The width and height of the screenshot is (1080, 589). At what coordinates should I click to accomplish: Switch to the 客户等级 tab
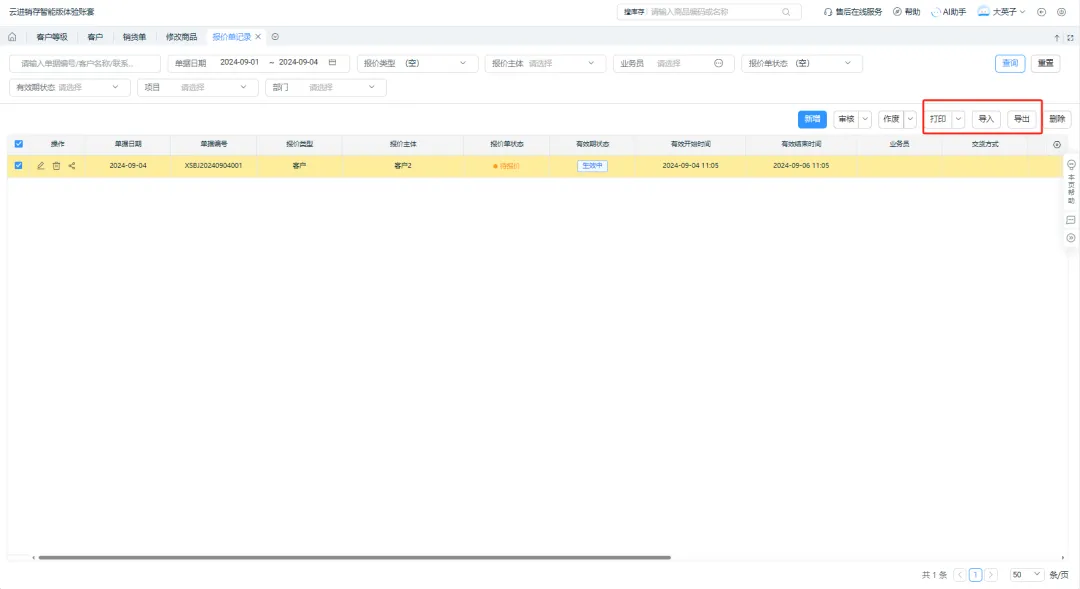point(52,37)
